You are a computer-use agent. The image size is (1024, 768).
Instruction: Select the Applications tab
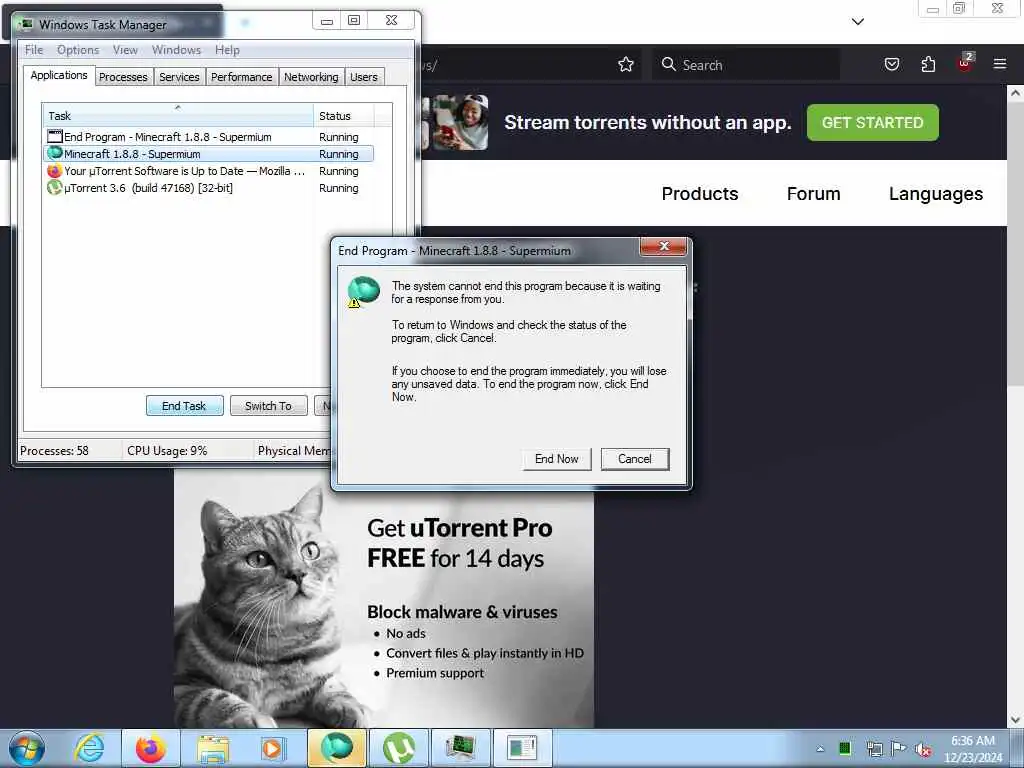click(59, 75)
